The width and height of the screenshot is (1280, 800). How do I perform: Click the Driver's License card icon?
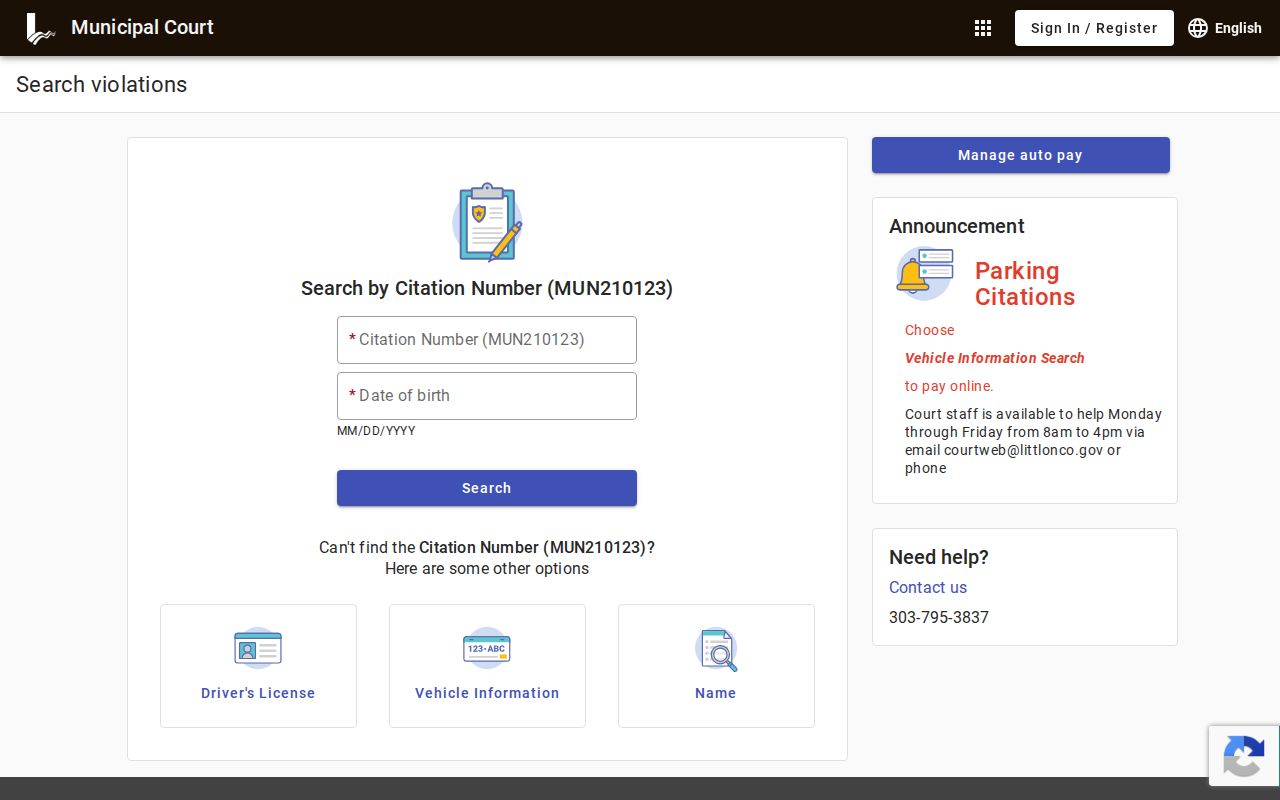pos(258,649)
